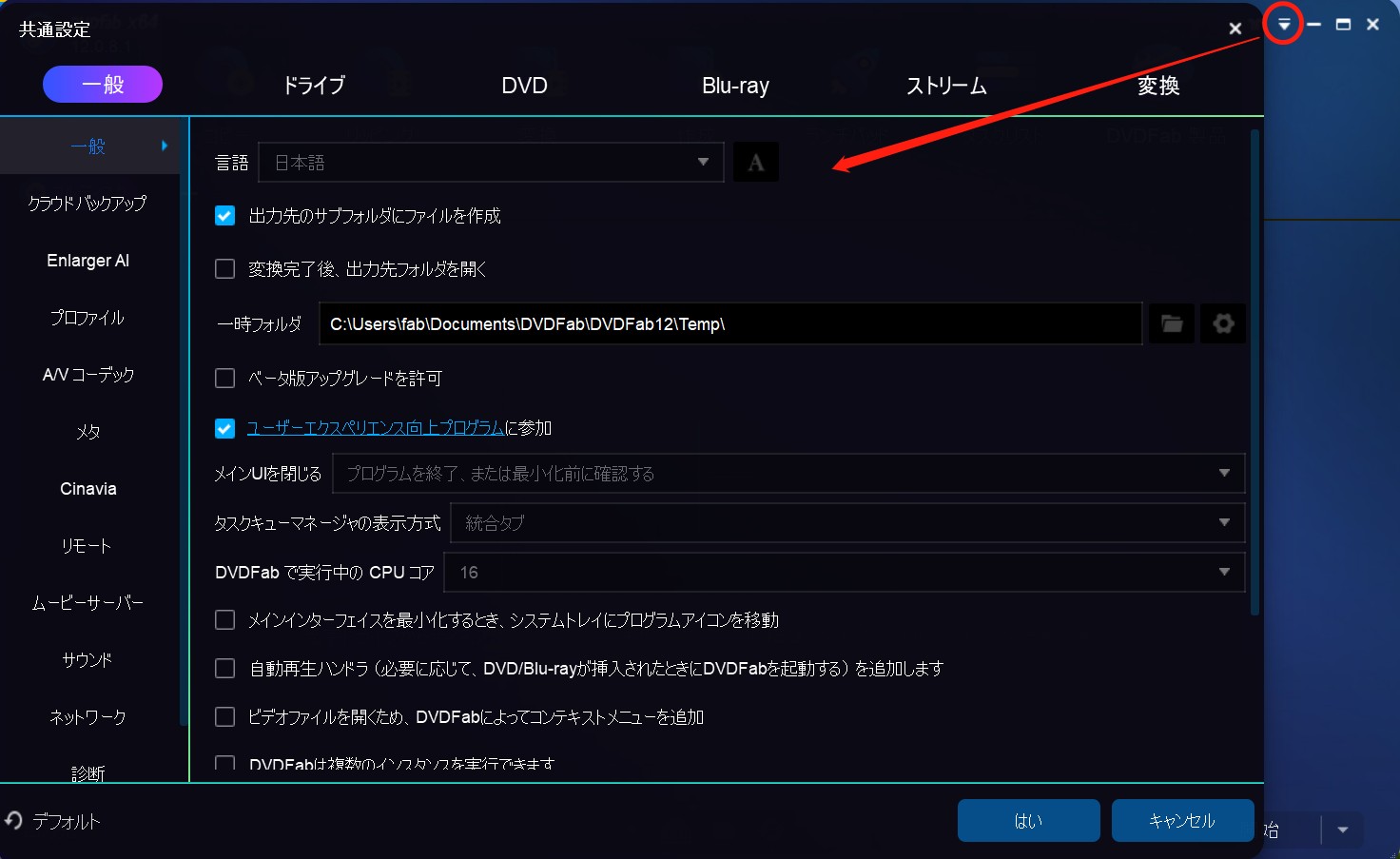Enable 変換完了後、出力先フォルダを開く
Screen dimensions: 1400x859
point(224,269)
